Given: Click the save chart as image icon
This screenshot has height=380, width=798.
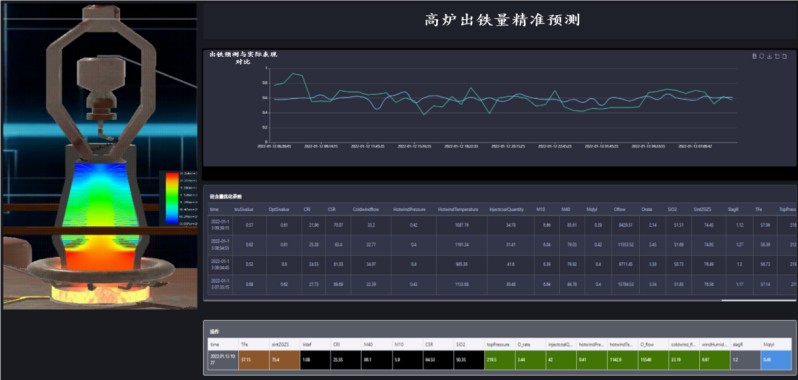Looking at the screenshot, I should (770, 56).
